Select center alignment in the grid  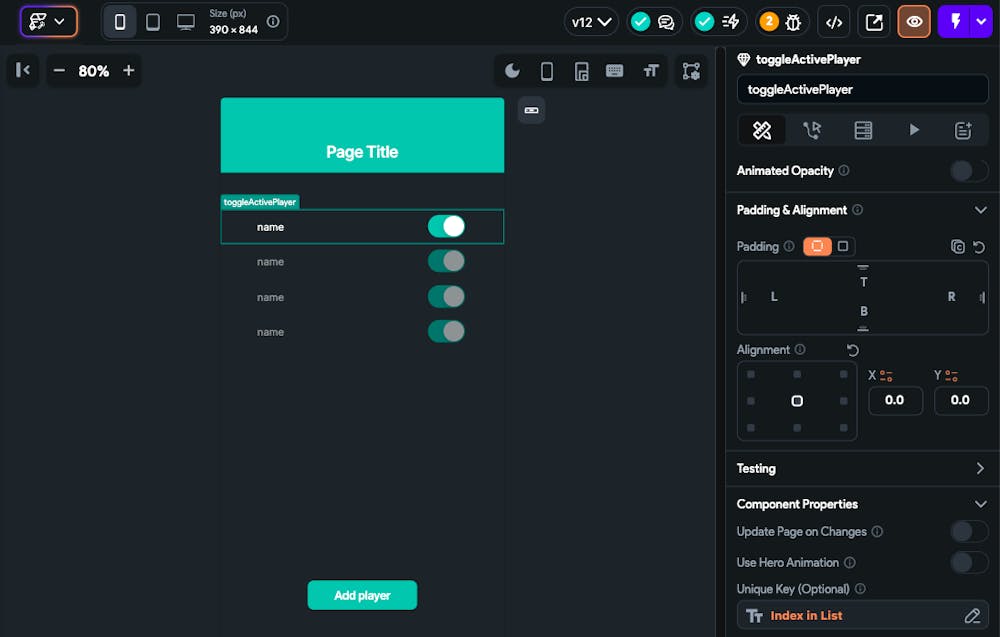point(797,401)
